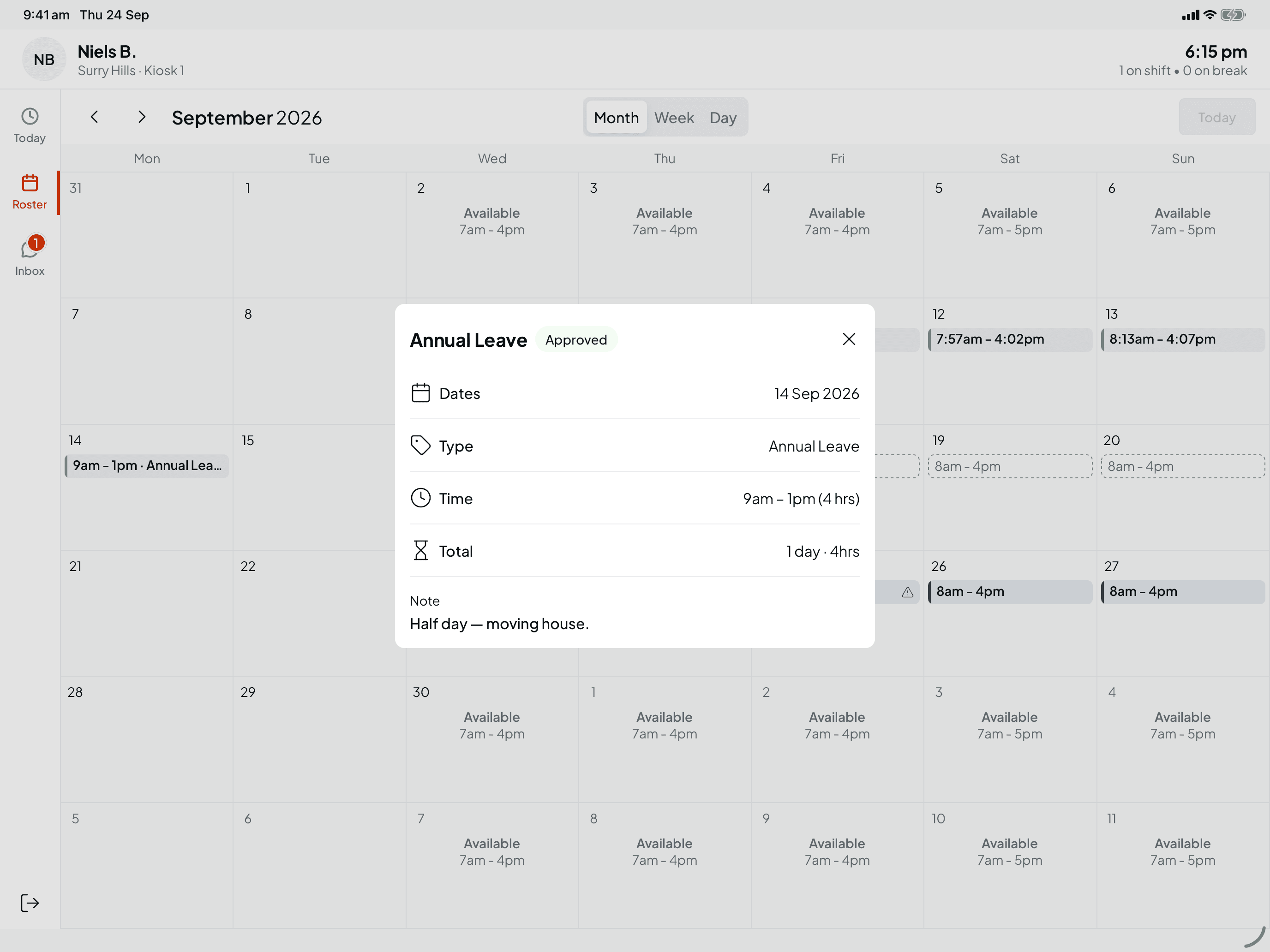Go to previous month with left chevron

(94, 117)
